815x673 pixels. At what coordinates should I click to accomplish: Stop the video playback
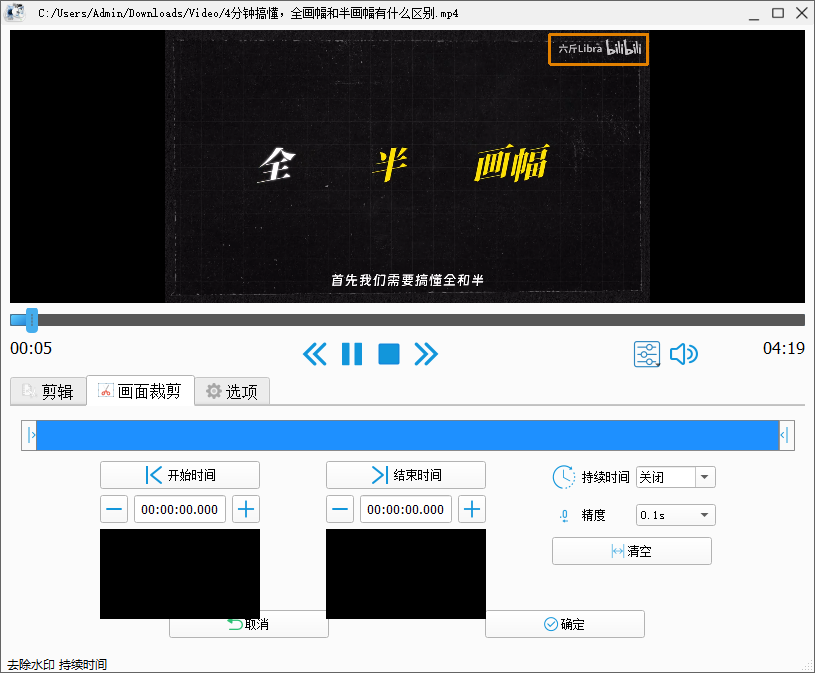[x=388, y=354]
